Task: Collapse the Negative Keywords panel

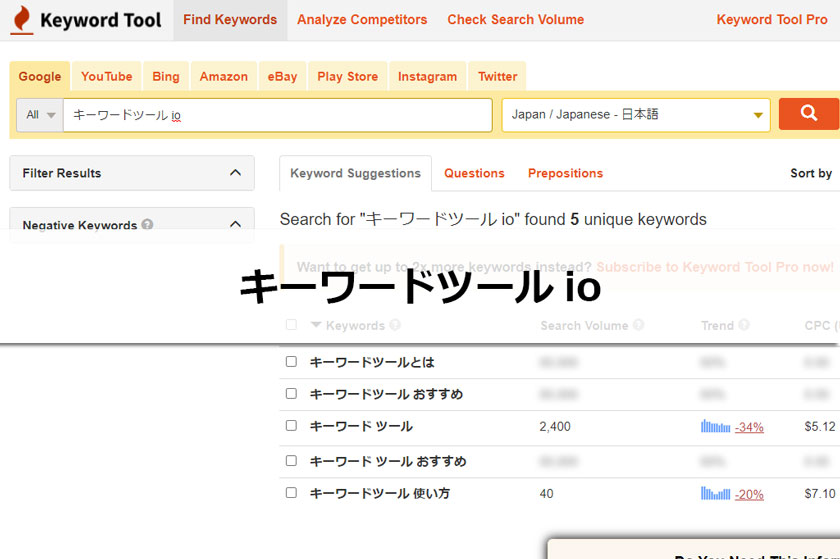Action: tap(235, 224)
